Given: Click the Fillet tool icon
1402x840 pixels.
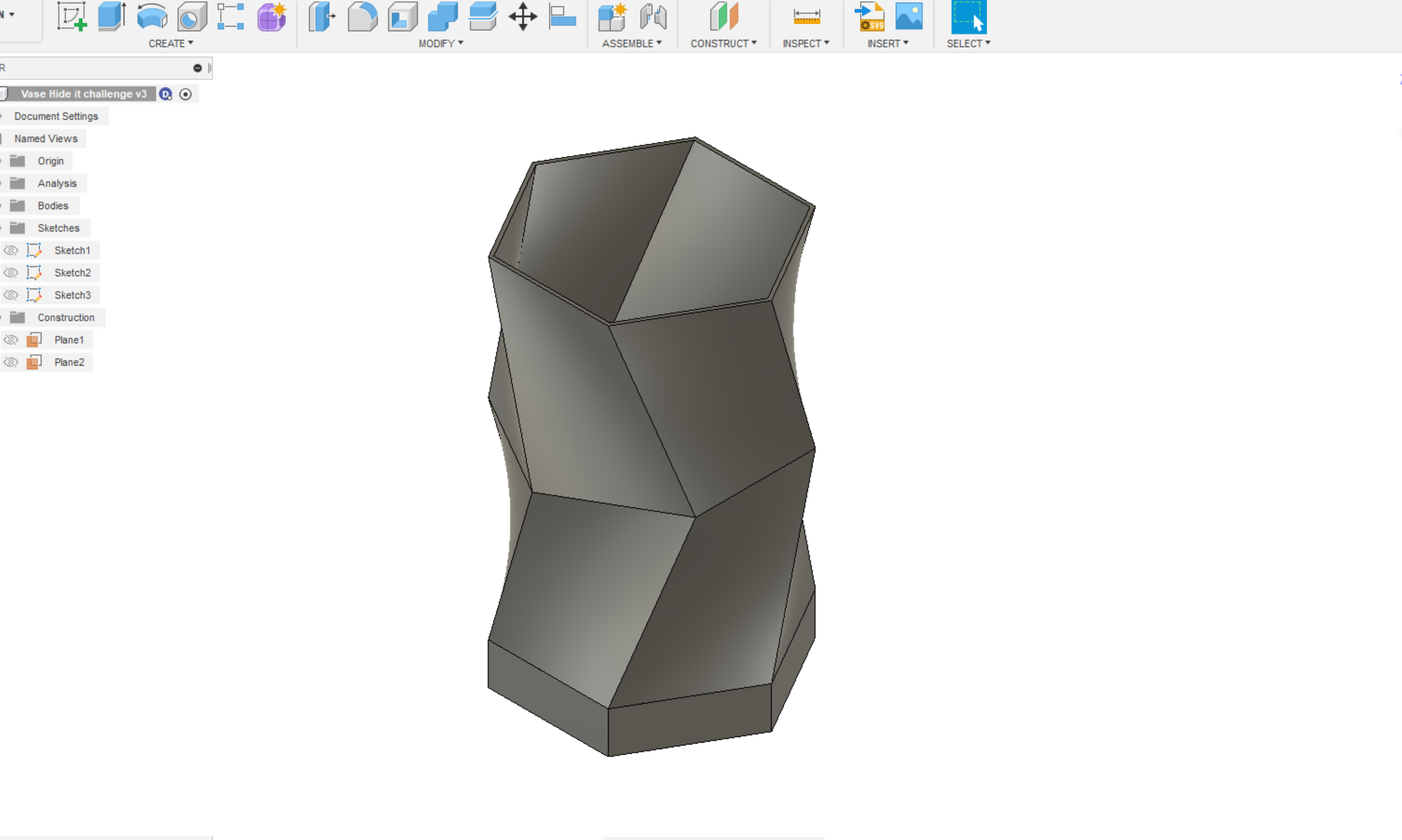Looking at the screenshot, I should tap(363, 17).
